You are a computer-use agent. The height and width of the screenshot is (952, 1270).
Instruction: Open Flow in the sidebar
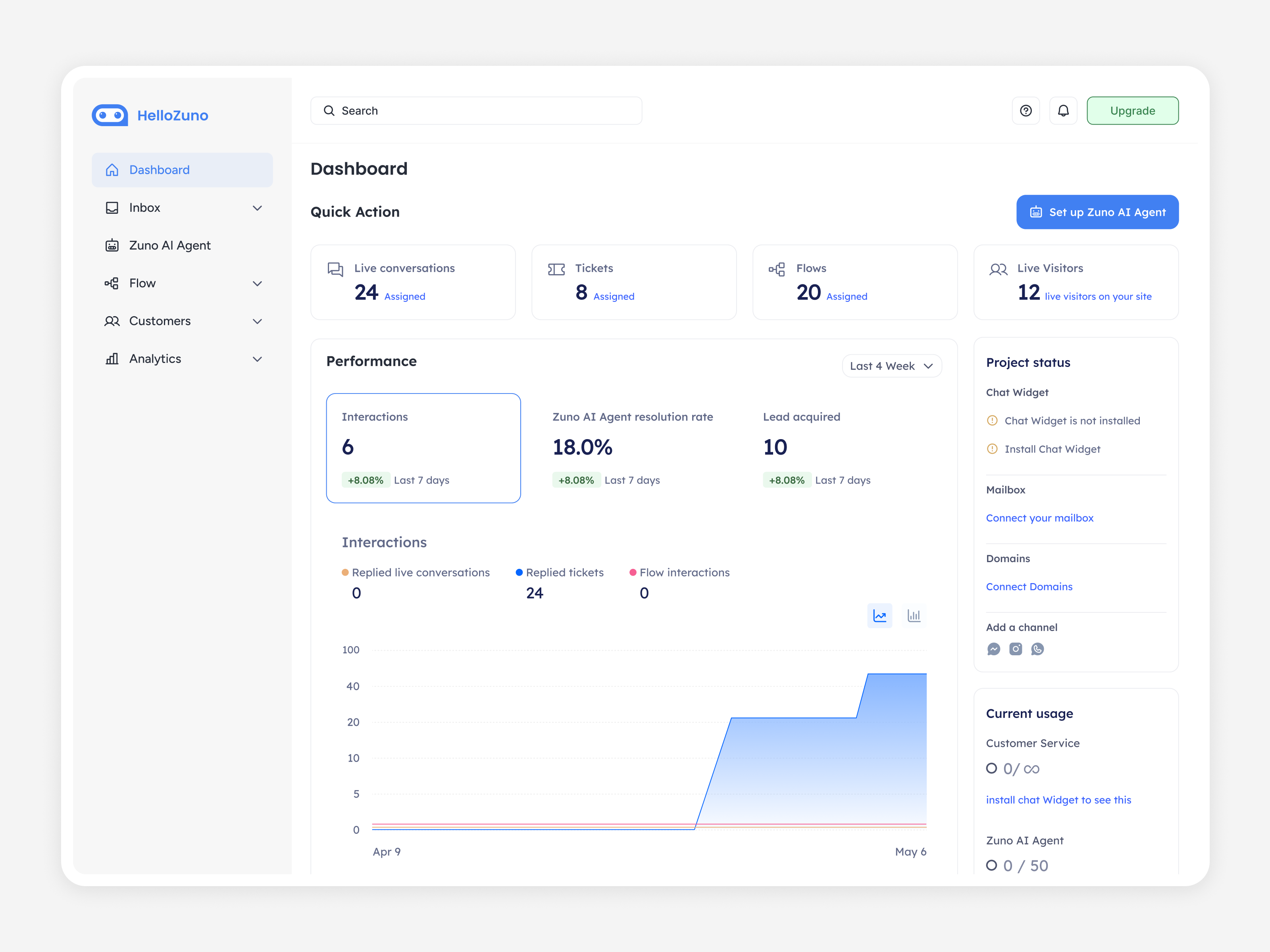(182, 284)
